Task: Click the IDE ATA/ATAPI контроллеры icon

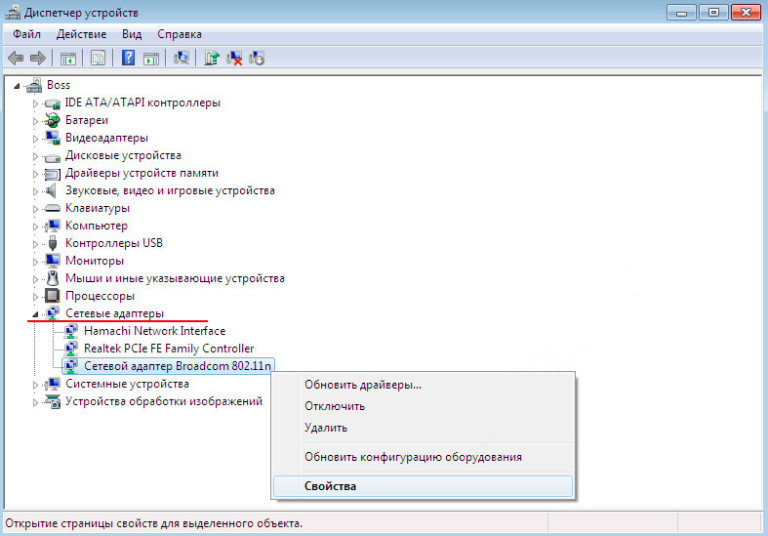Action: (52, 103)
